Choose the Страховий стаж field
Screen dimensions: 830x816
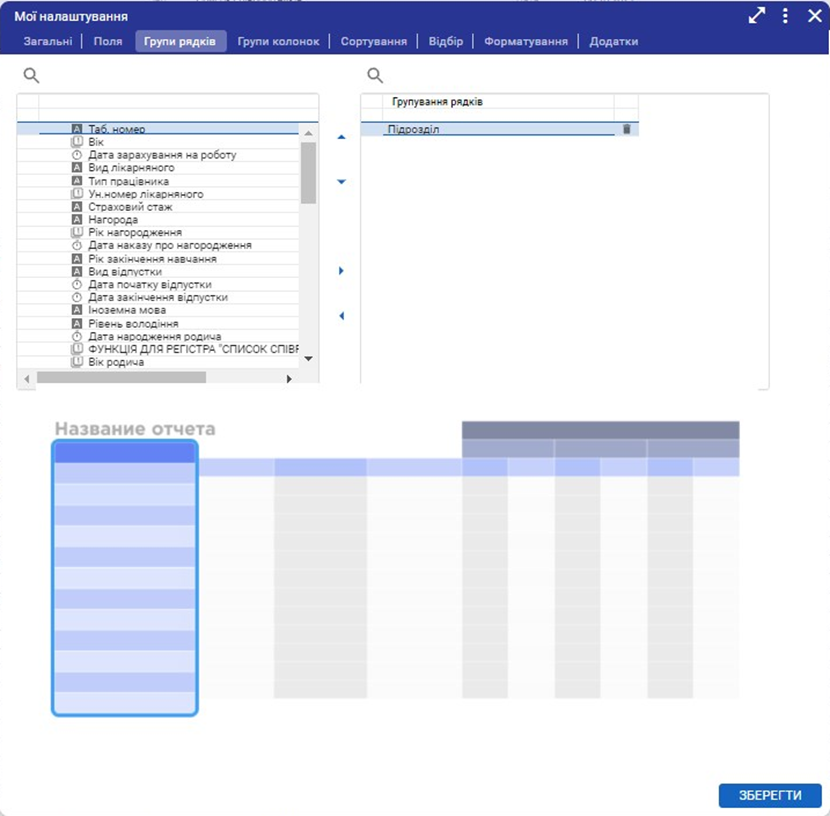click(x=130, y=207)
